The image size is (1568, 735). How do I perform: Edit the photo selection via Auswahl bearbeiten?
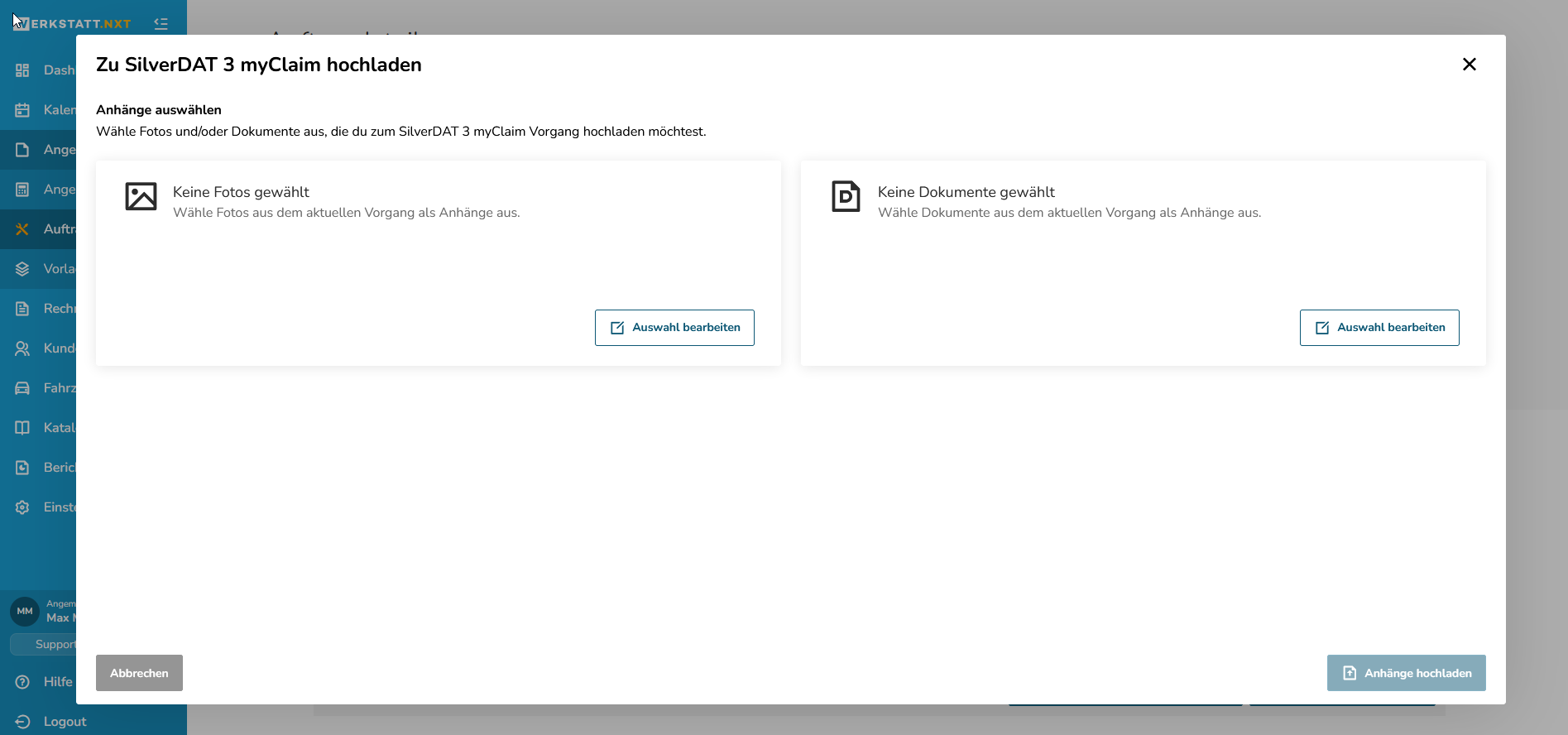(x=674, y=328)
